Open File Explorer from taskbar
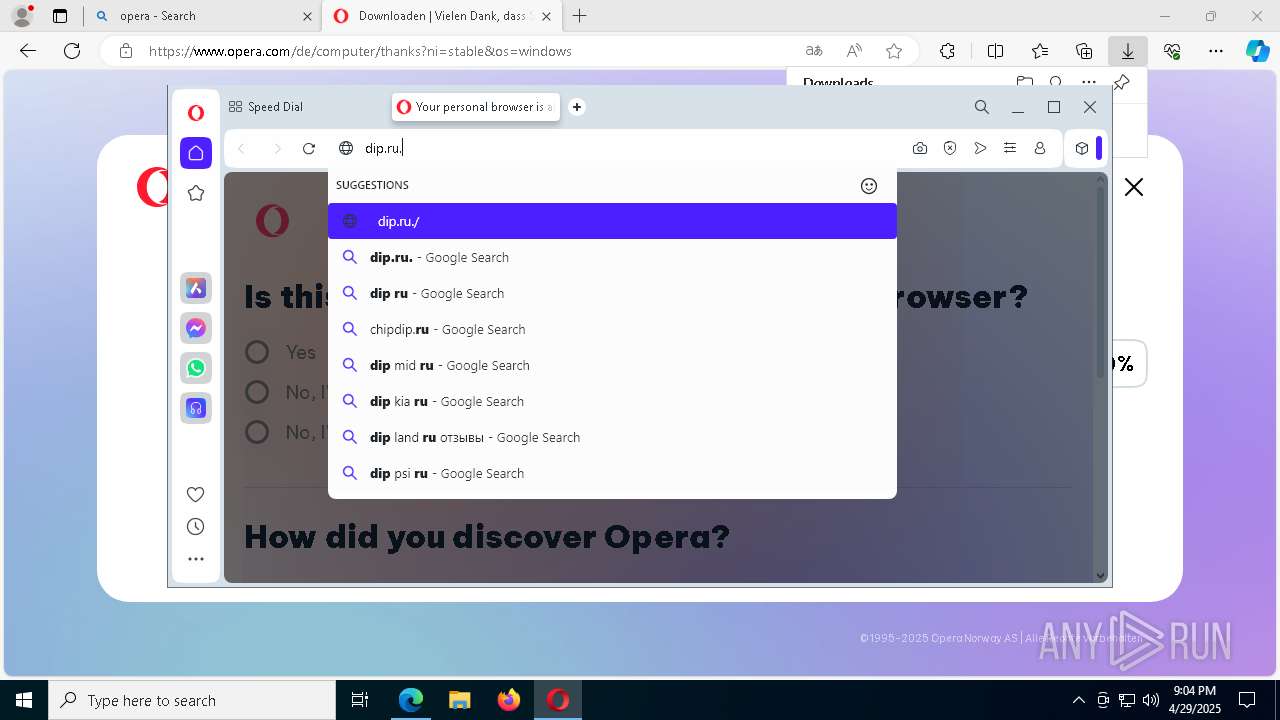The image size is (1280, 720). click(459, 700)
